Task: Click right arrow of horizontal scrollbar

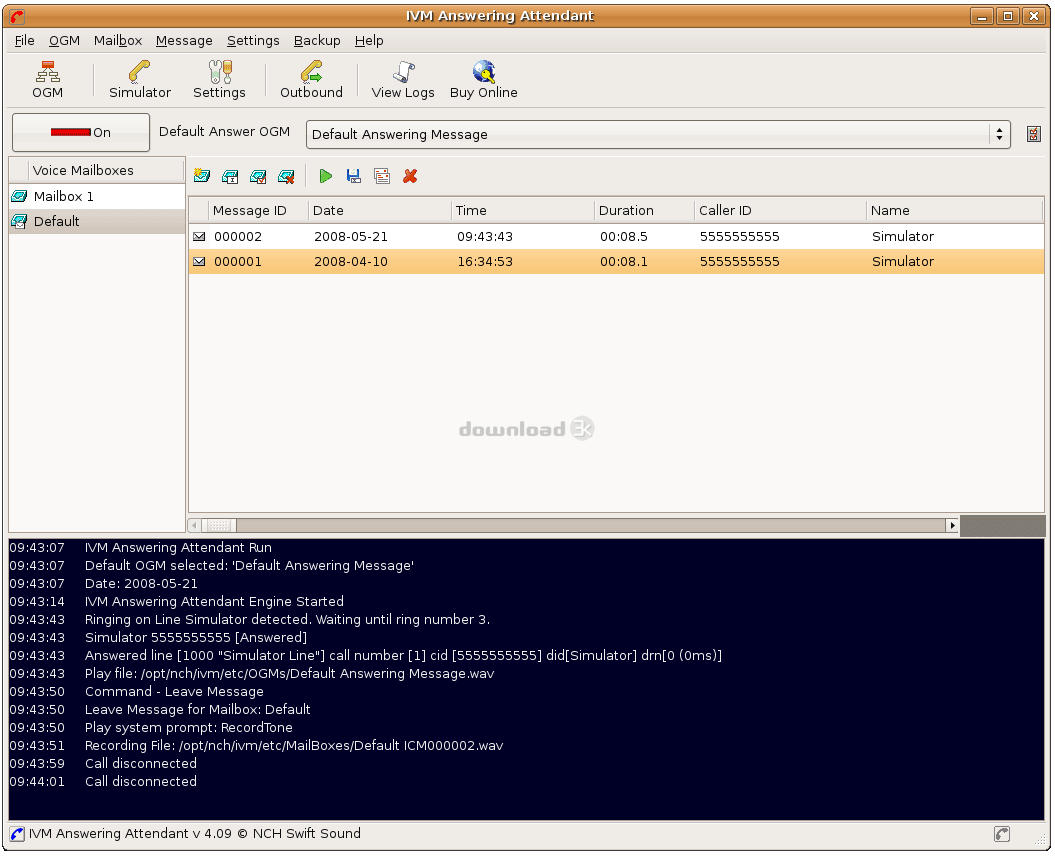Action: click(952, 526)
